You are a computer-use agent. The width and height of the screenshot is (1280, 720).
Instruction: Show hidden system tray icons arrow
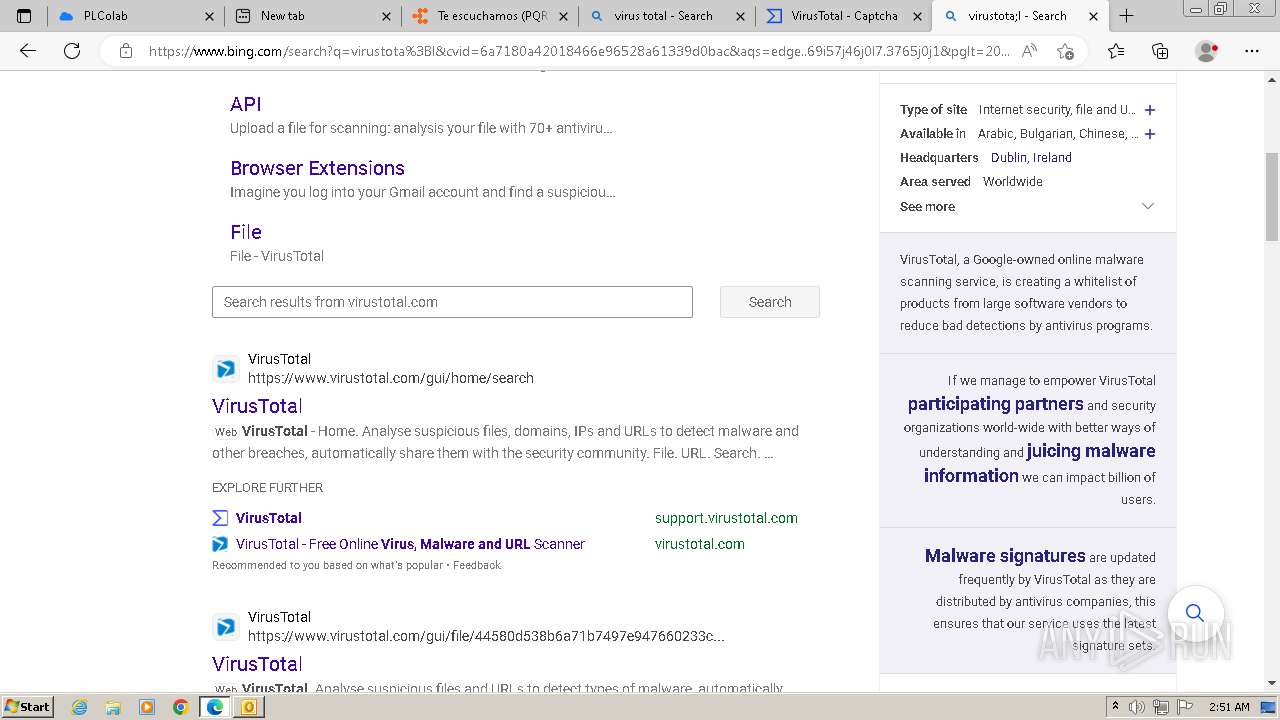[1116, 707]
